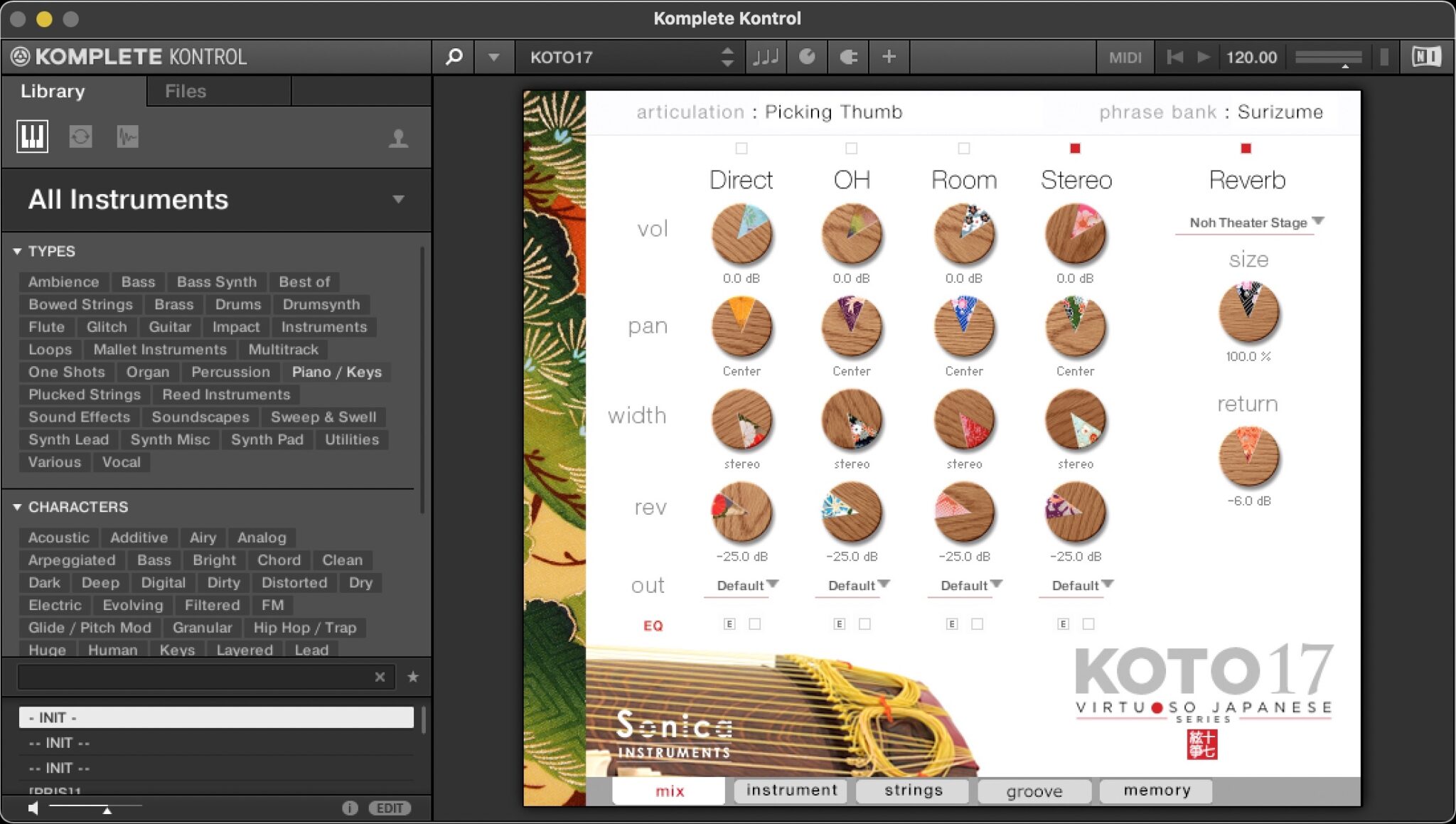Select the one-shots waveform library icon
Viewport: 1456px width, 824px height.
tap(128, 136)
